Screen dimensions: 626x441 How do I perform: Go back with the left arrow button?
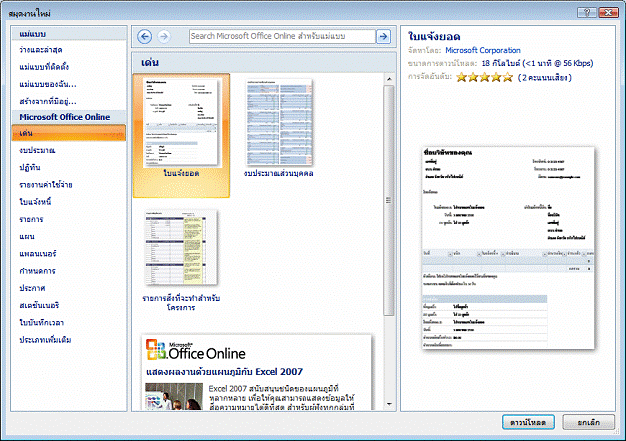(145, 37)
